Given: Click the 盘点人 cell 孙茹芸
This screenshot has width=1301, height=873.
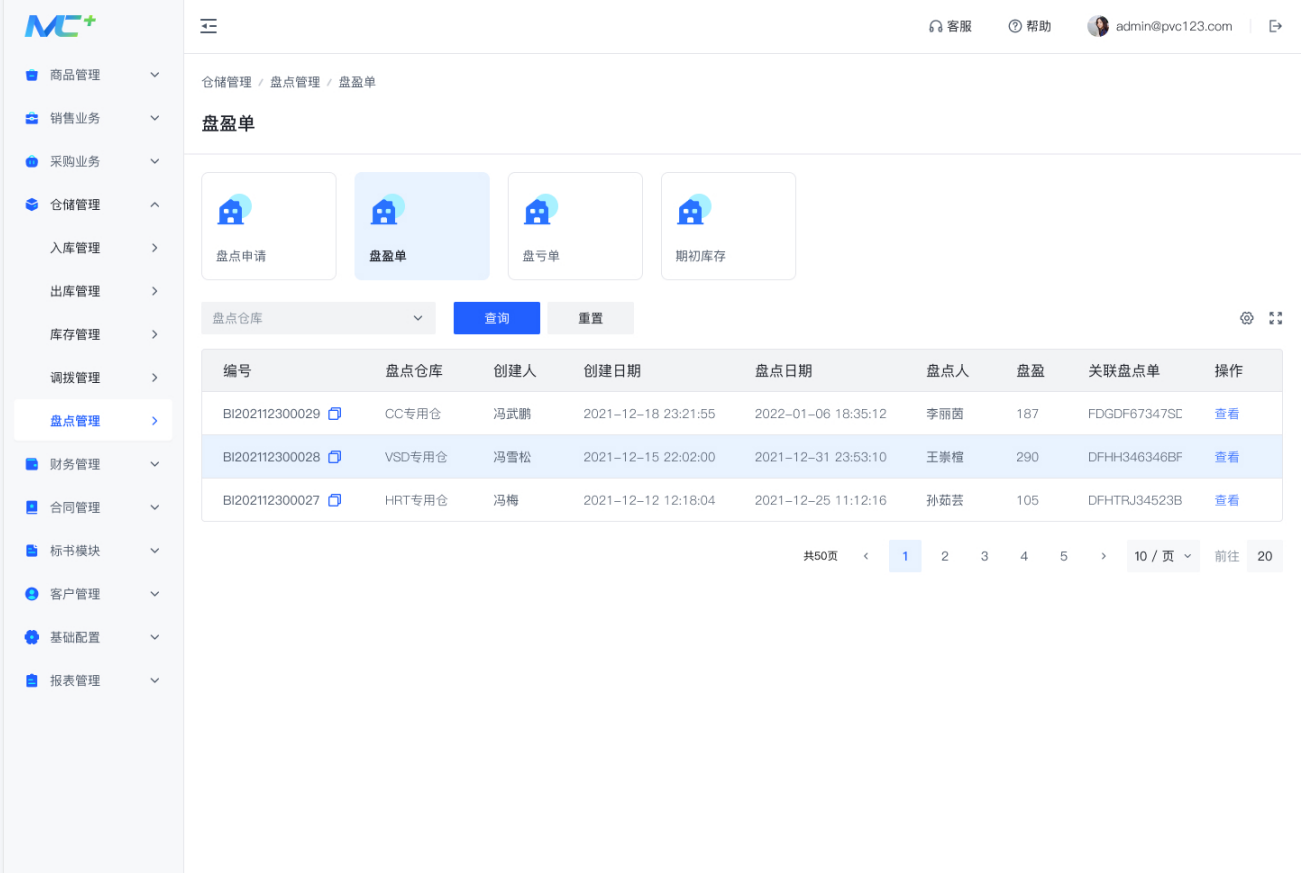Looking at the screenshot, I should (x=945, y=500).
